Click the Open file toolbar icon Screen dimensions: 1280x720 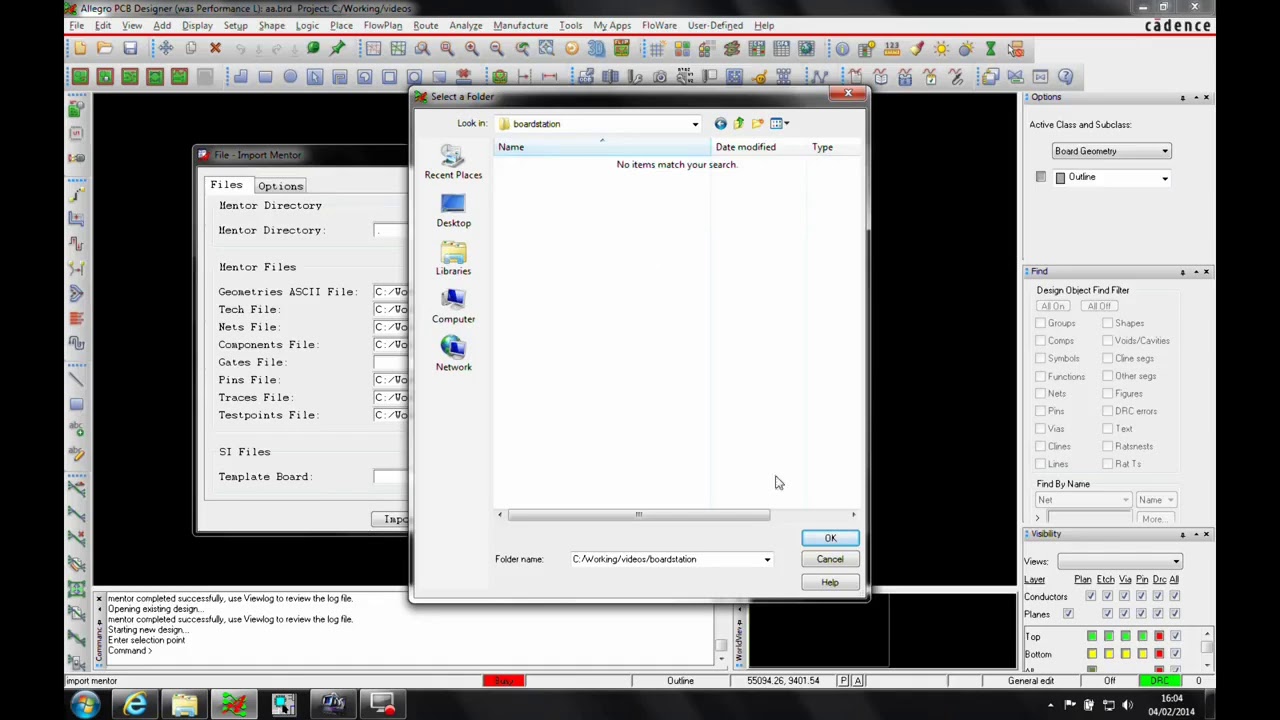pyautogui.click(x=105, y=48)
